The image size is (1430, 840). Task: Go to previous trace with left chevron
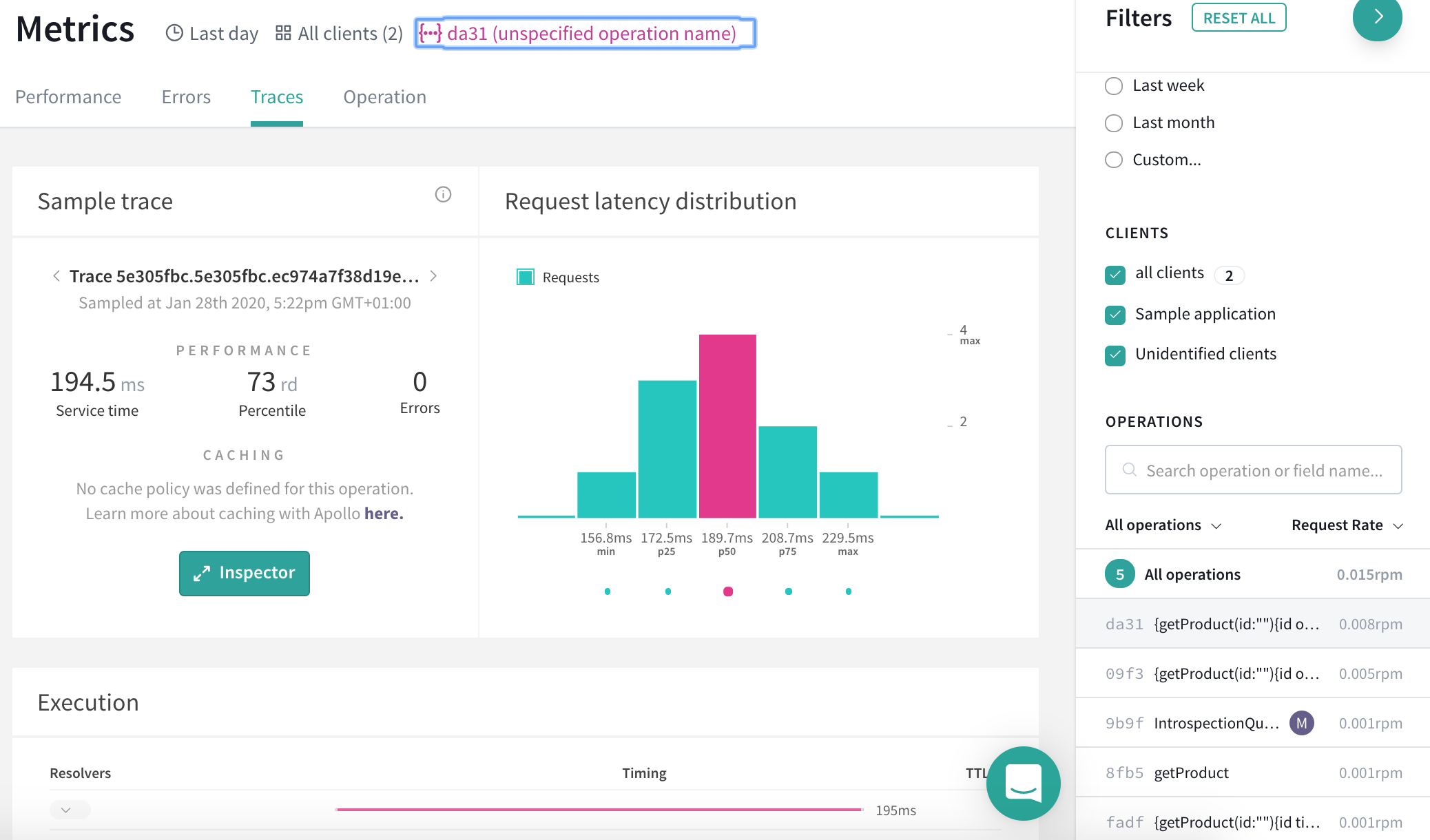pos(56,276)
